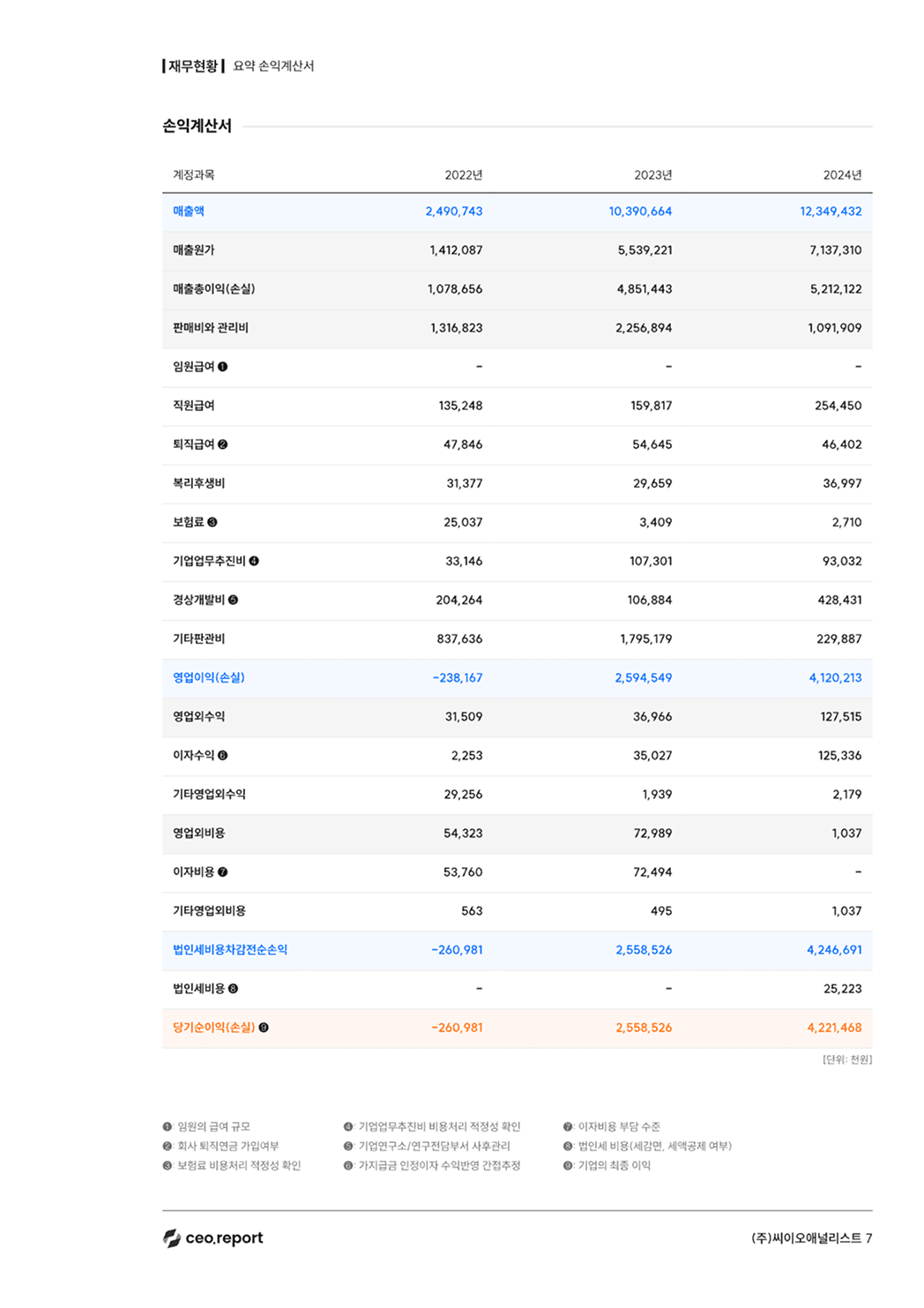Click the highlighted 당기순이익 value 4,221,468
The height and width of the screenshot is (1308, 924).
836,1027
